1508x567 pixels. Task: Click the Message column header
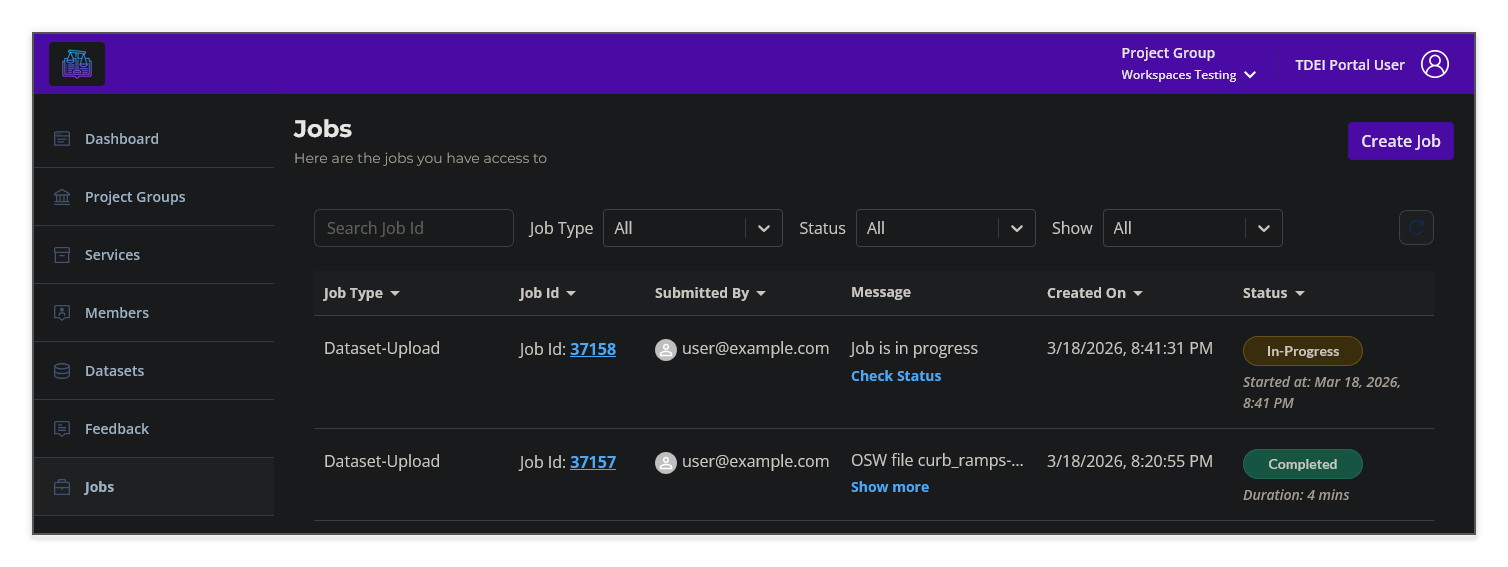pos(881,293)
